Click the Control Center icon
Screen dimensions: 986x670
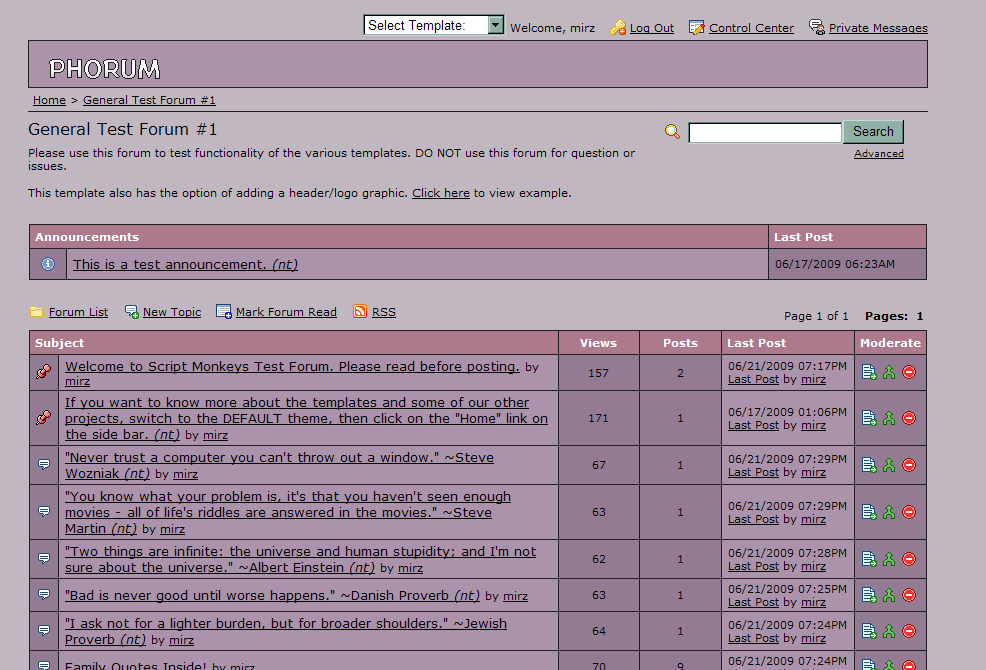(696, 28)
